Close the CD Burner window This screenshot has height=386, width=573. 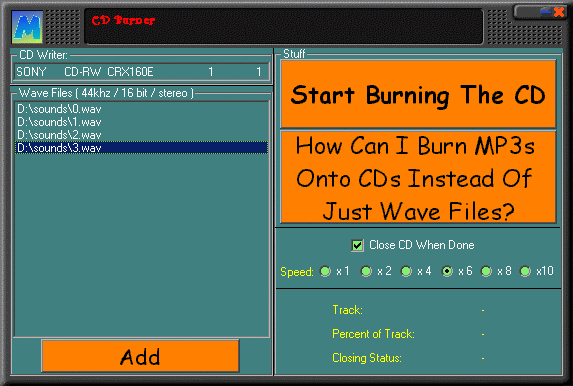pyautogui.click(x=559, y=12)
